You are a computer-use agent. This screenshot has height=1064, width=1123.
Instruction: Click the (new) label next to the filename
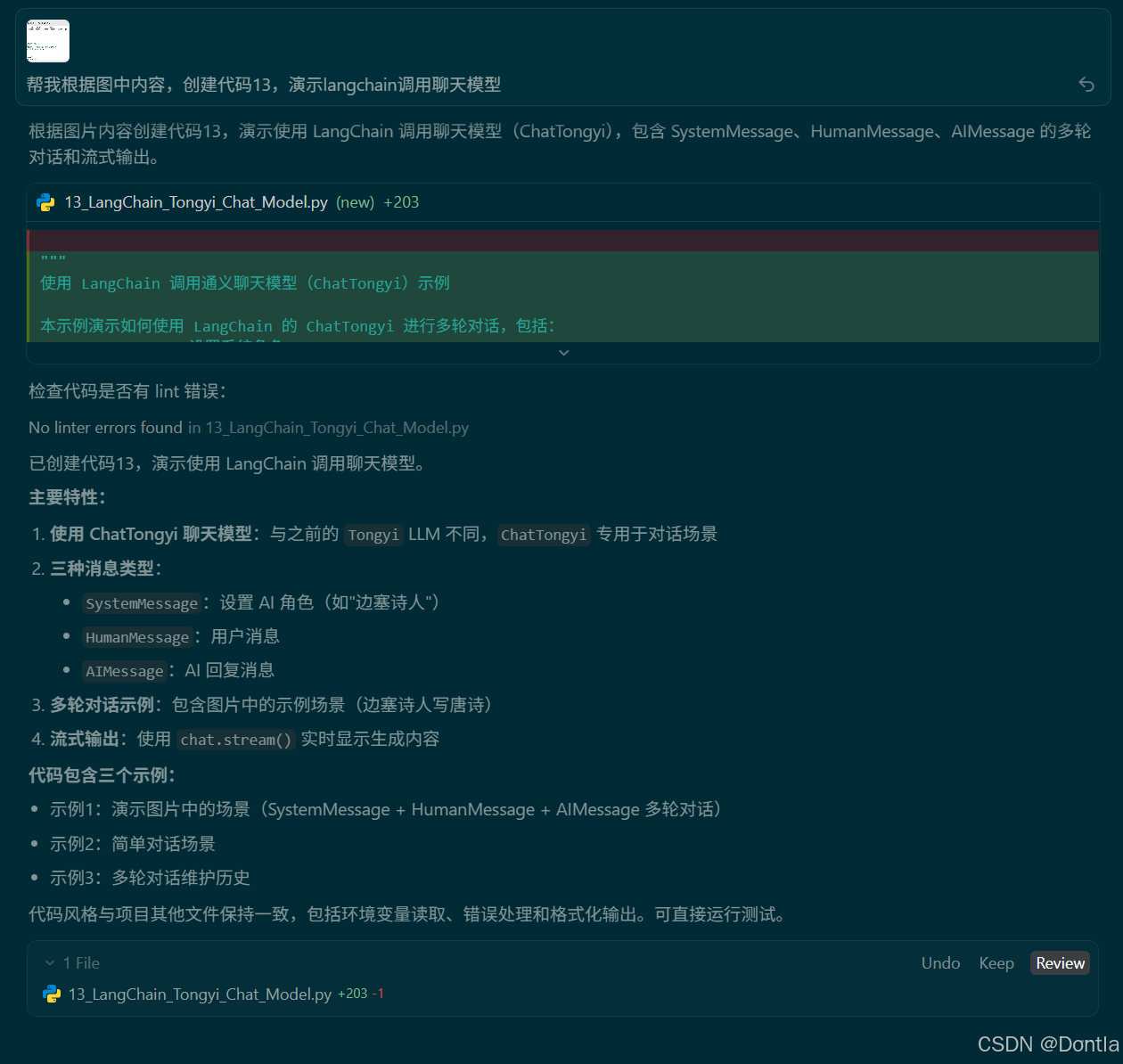[355, 202]
